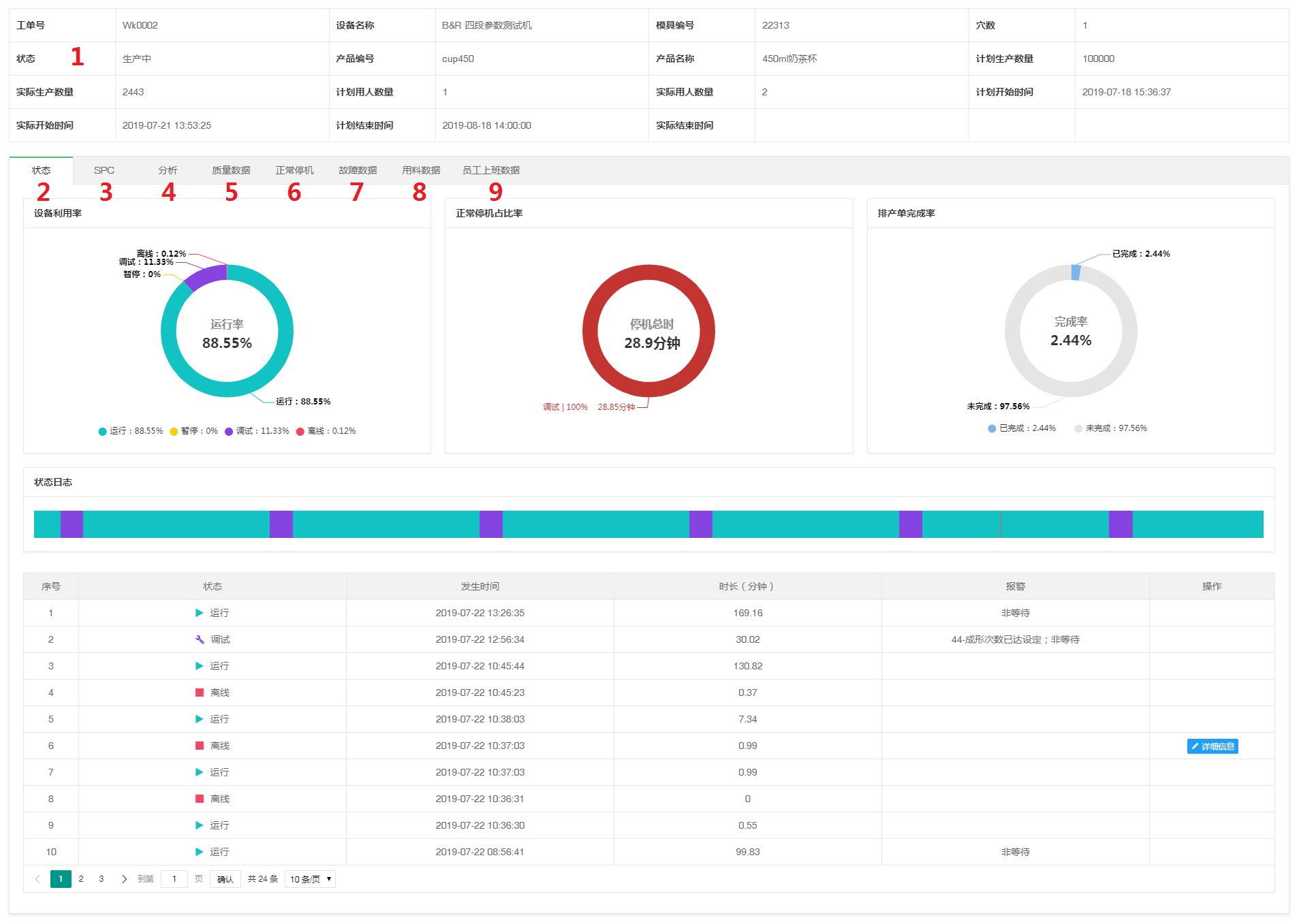
Task: Open the 质量数据 tab
Action: 231,170
